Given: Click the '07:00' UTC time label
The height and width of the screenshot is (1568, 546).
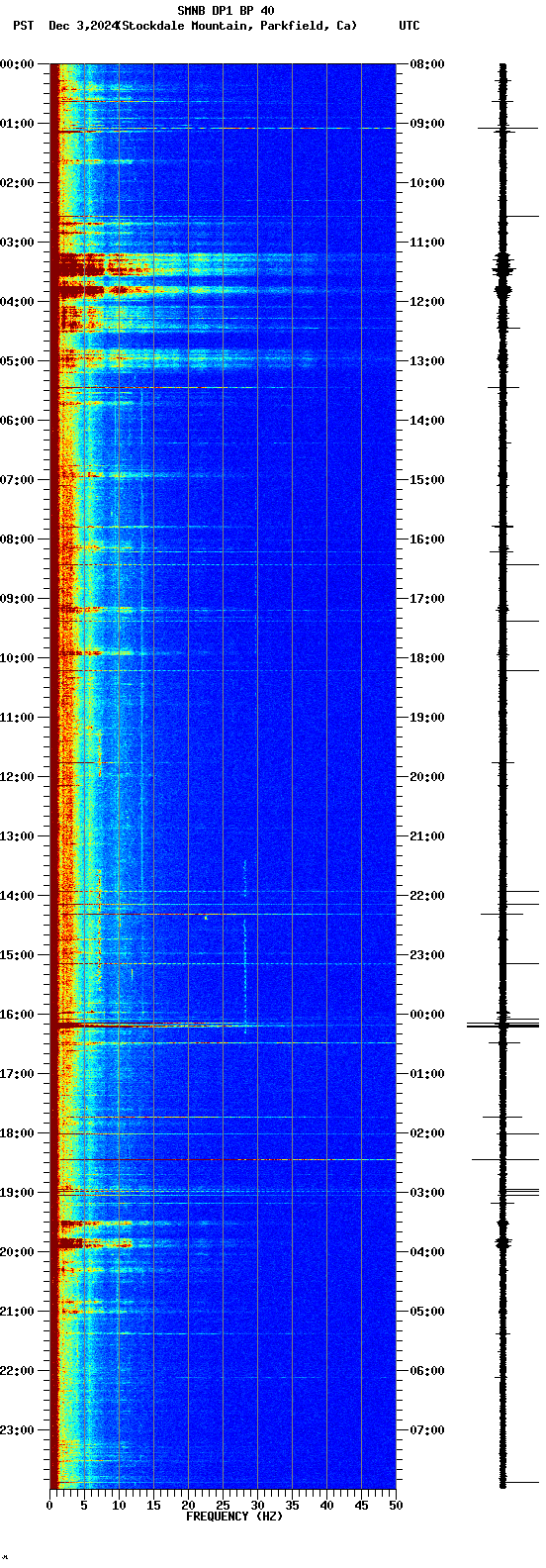Looking at the screenshot, I should pyautogui.click(x=427, y=1430).
